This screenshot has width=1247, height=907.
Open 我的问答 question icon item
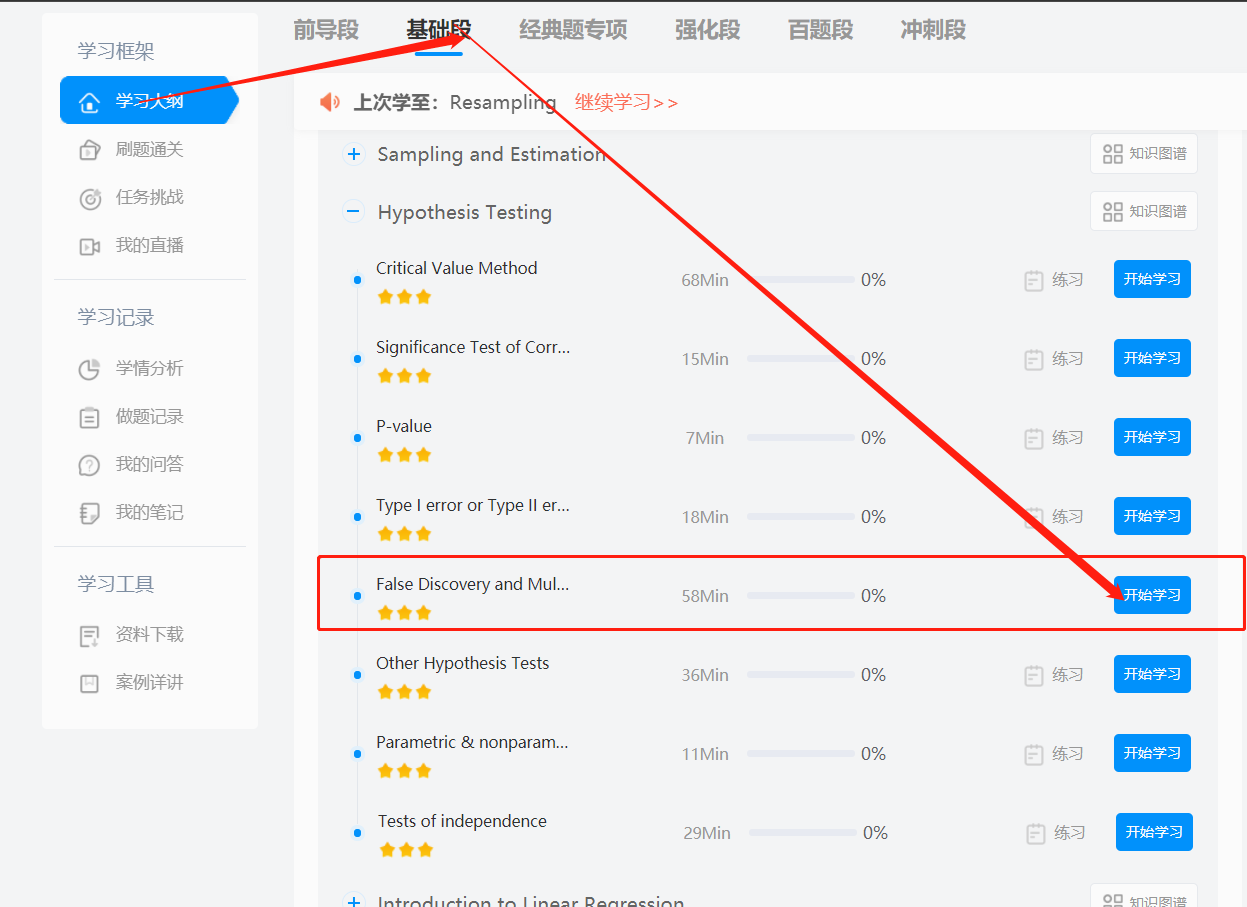pyautogui.click(x=149, y=465)
